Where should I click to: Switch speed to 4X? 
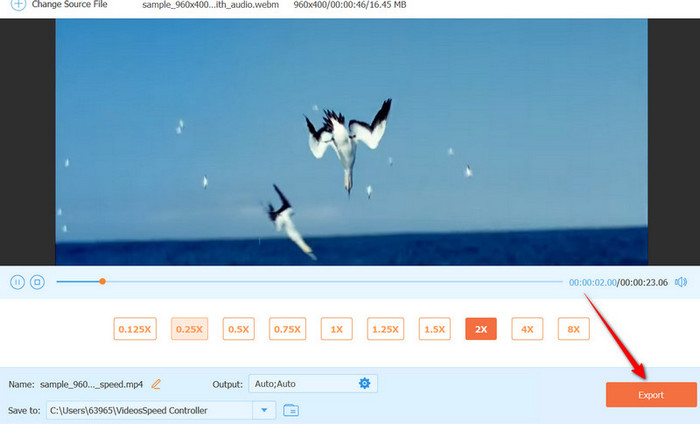[x=527, y=329]
